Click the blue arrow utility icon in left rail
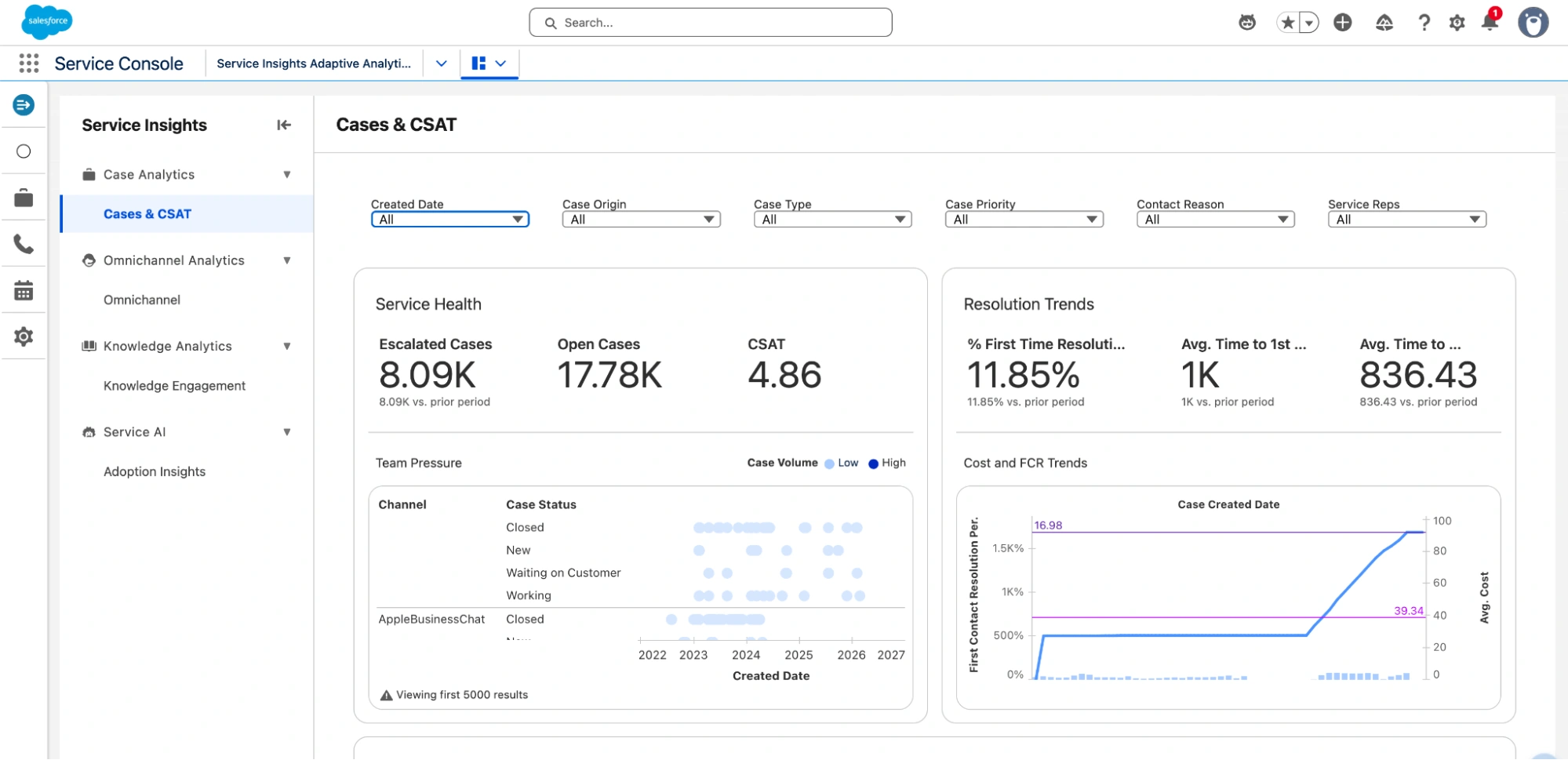 click(x=24, y=104)
